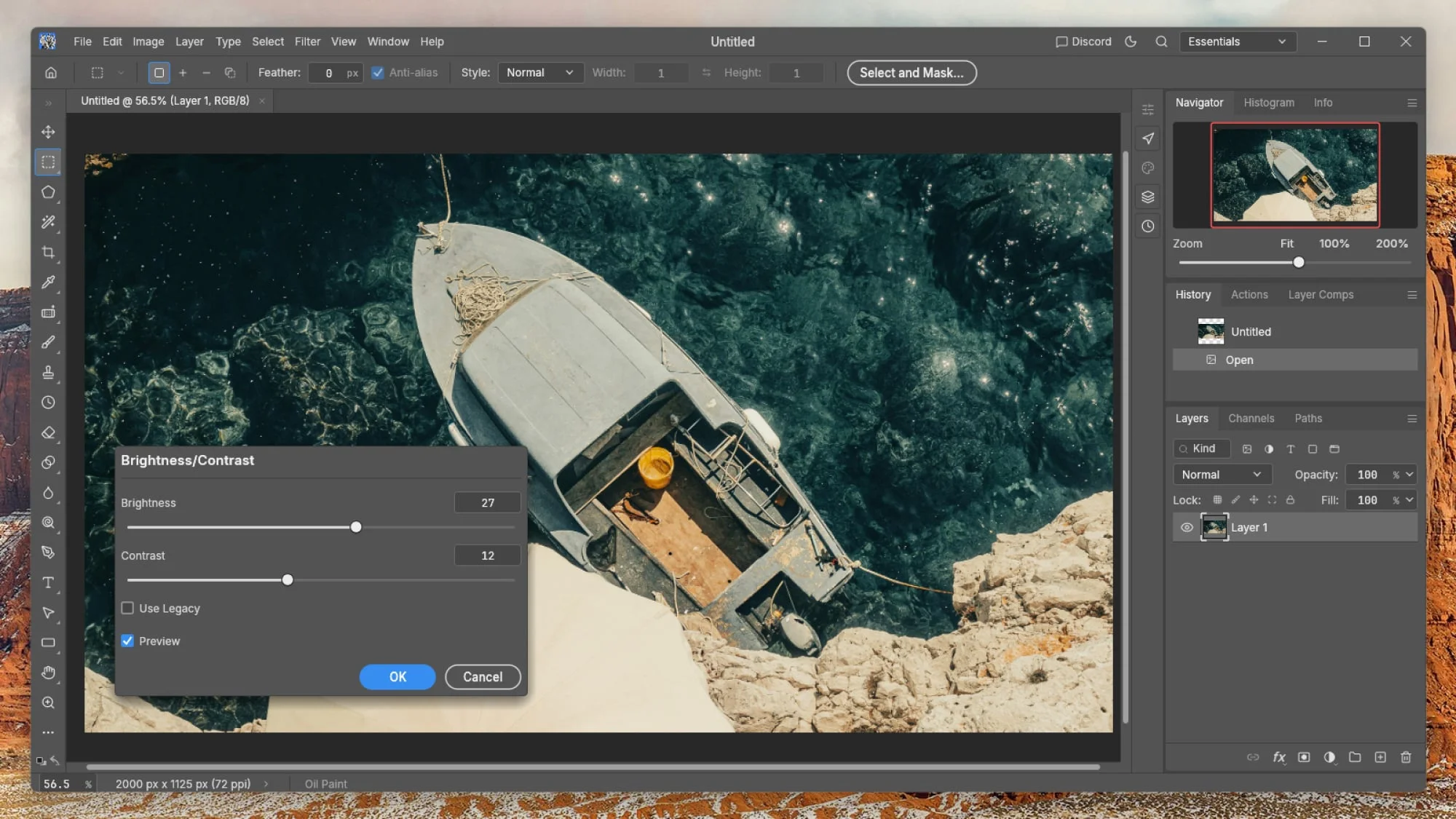Open the Filter menu
This screenshot has width=1456, height=819.
point(307,41)
